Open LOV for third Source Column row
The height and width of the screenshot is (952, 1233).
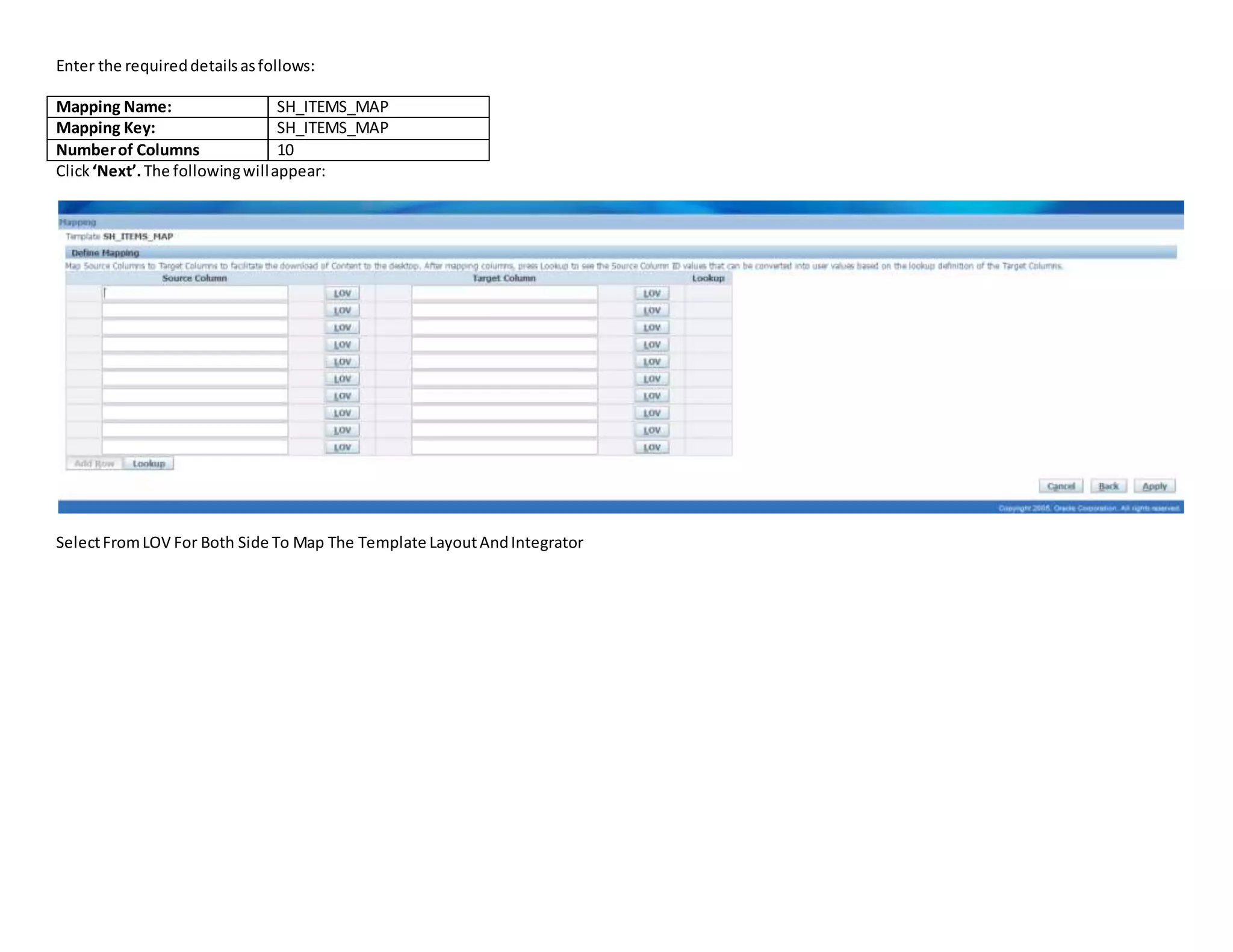coord(342,327)
